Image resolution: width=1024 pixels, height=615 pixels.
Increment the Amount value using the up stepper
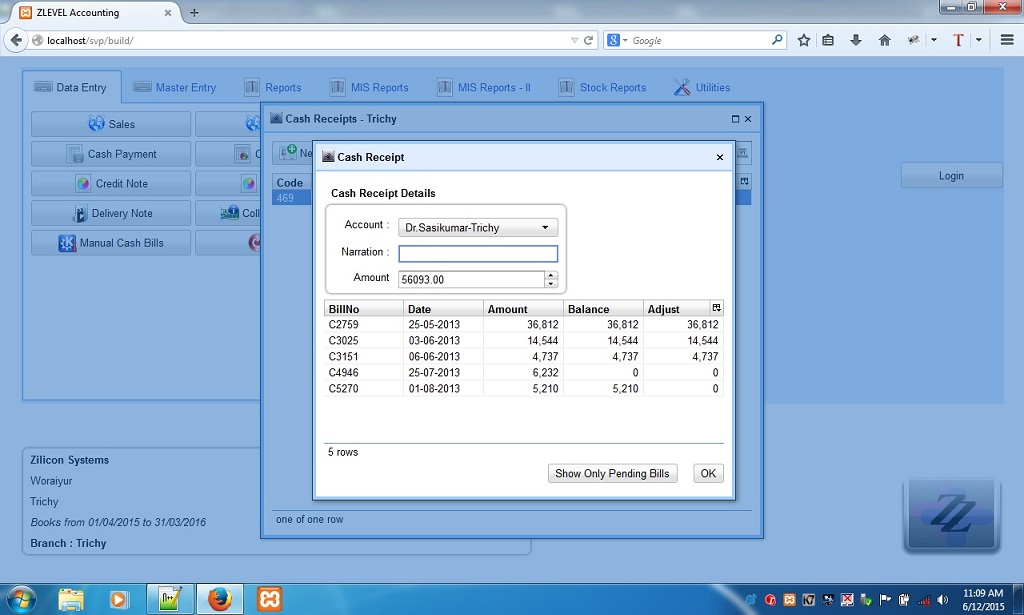click(x=551, y=274)
